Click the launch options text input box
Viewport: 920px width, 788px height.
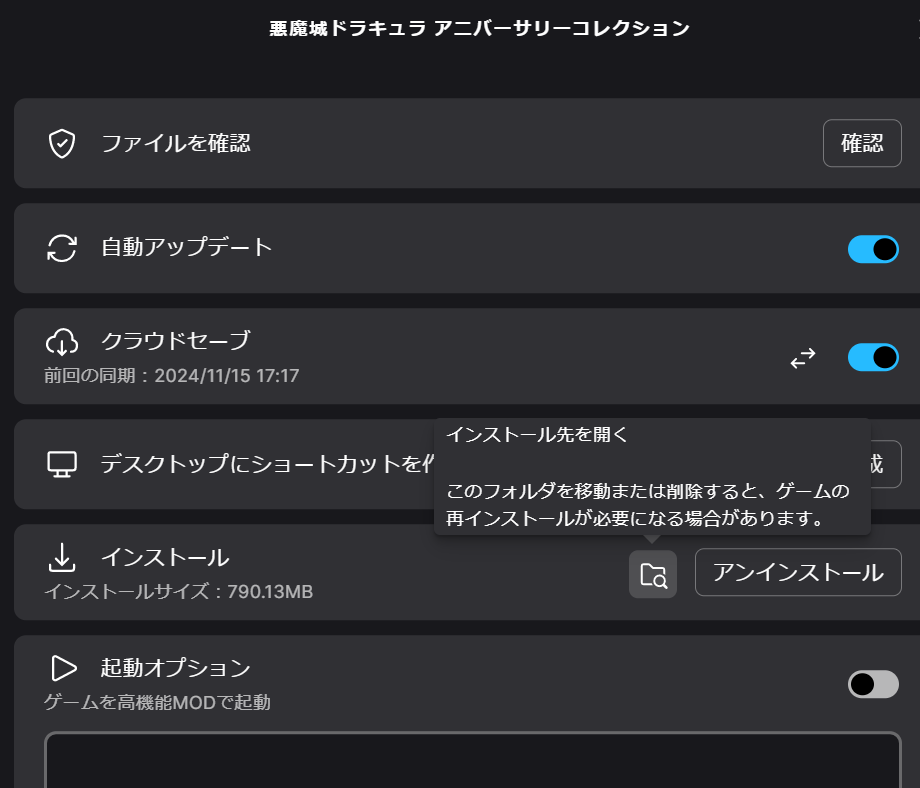473,759
